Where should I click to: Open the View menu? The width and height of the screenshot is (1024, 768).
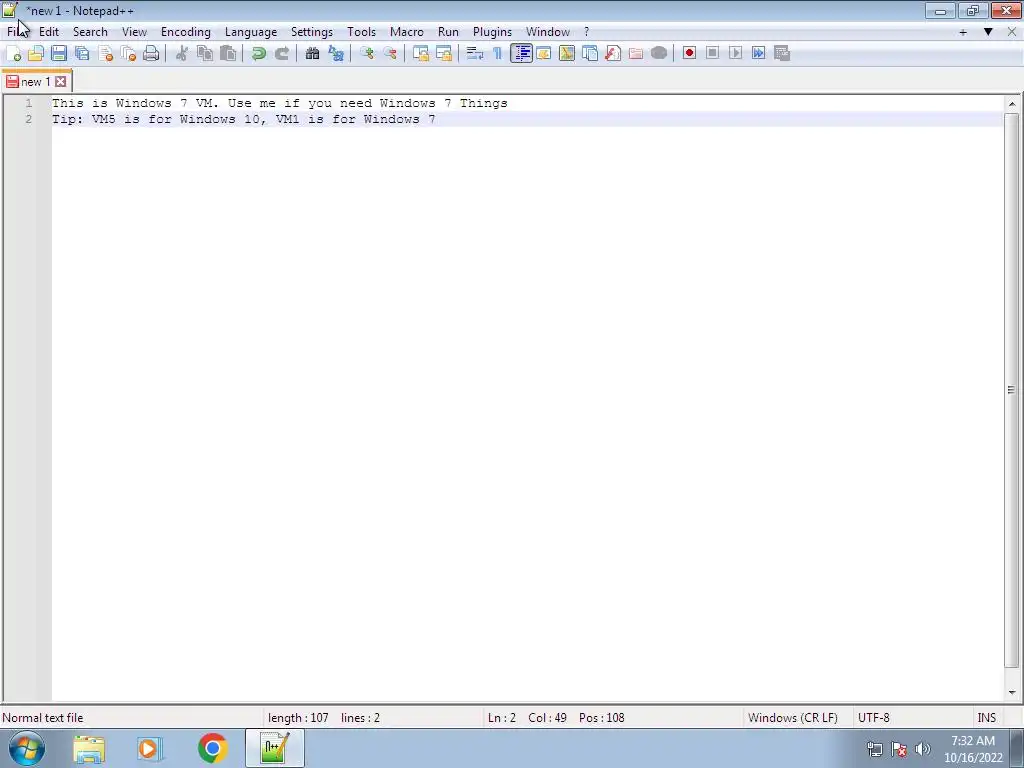click(135, 32)
